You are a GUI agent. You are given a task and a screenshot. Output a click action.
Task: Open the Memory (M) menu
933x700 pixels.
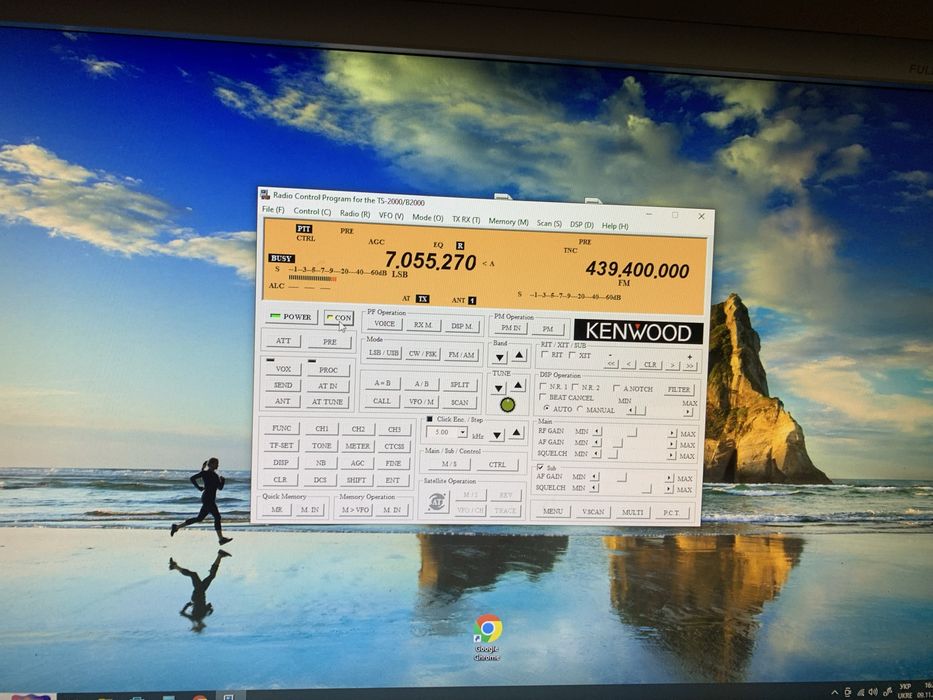[508, 221]
